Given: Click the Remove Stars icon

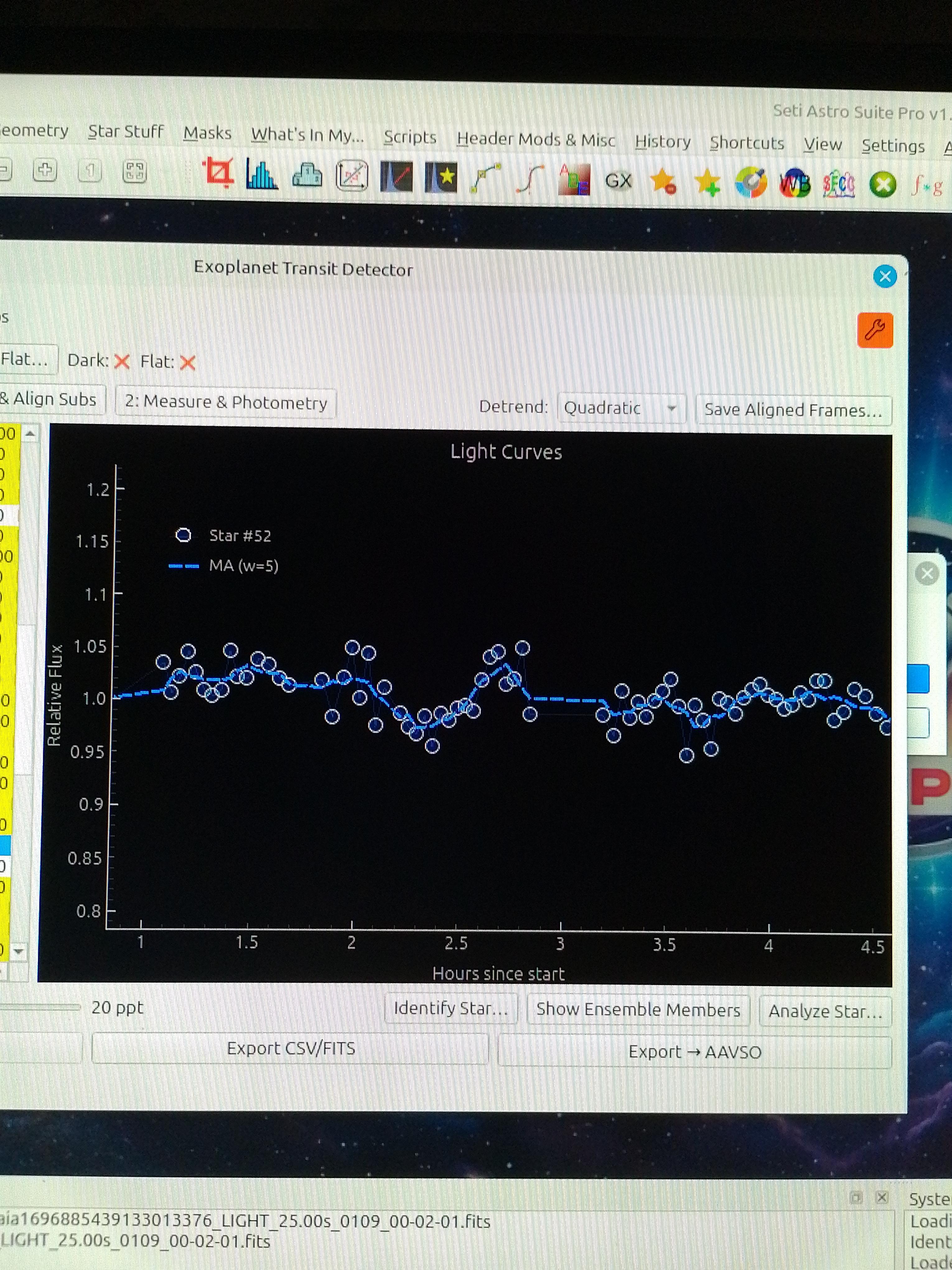Looking at the screenshot, I should (663, 182).
